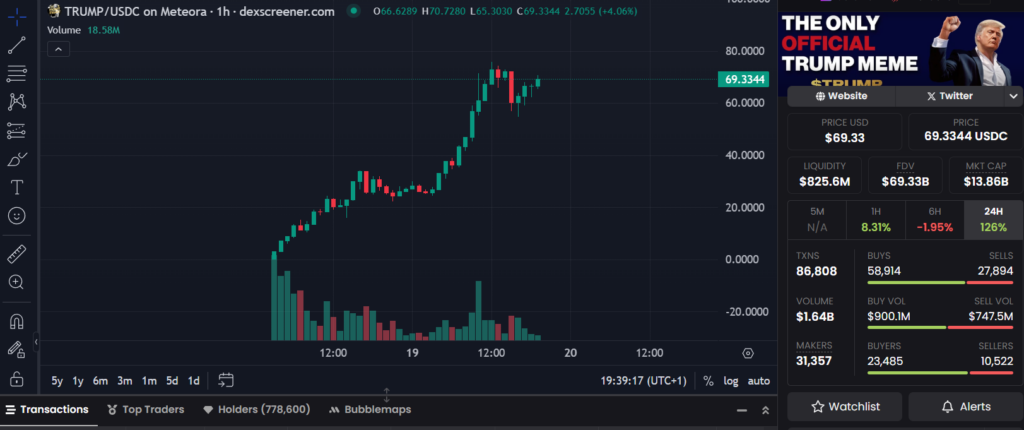Open the go-to-date calendar icon

tap(226, 380)
